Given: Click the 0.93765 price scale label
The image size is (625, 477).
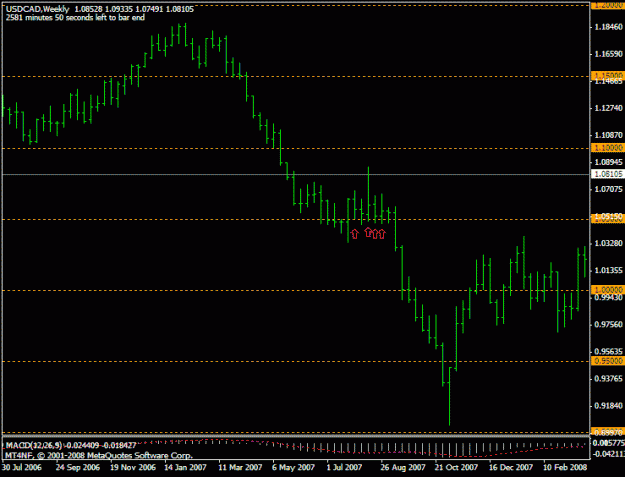Looking at the screenshot, I should [608, 379].
